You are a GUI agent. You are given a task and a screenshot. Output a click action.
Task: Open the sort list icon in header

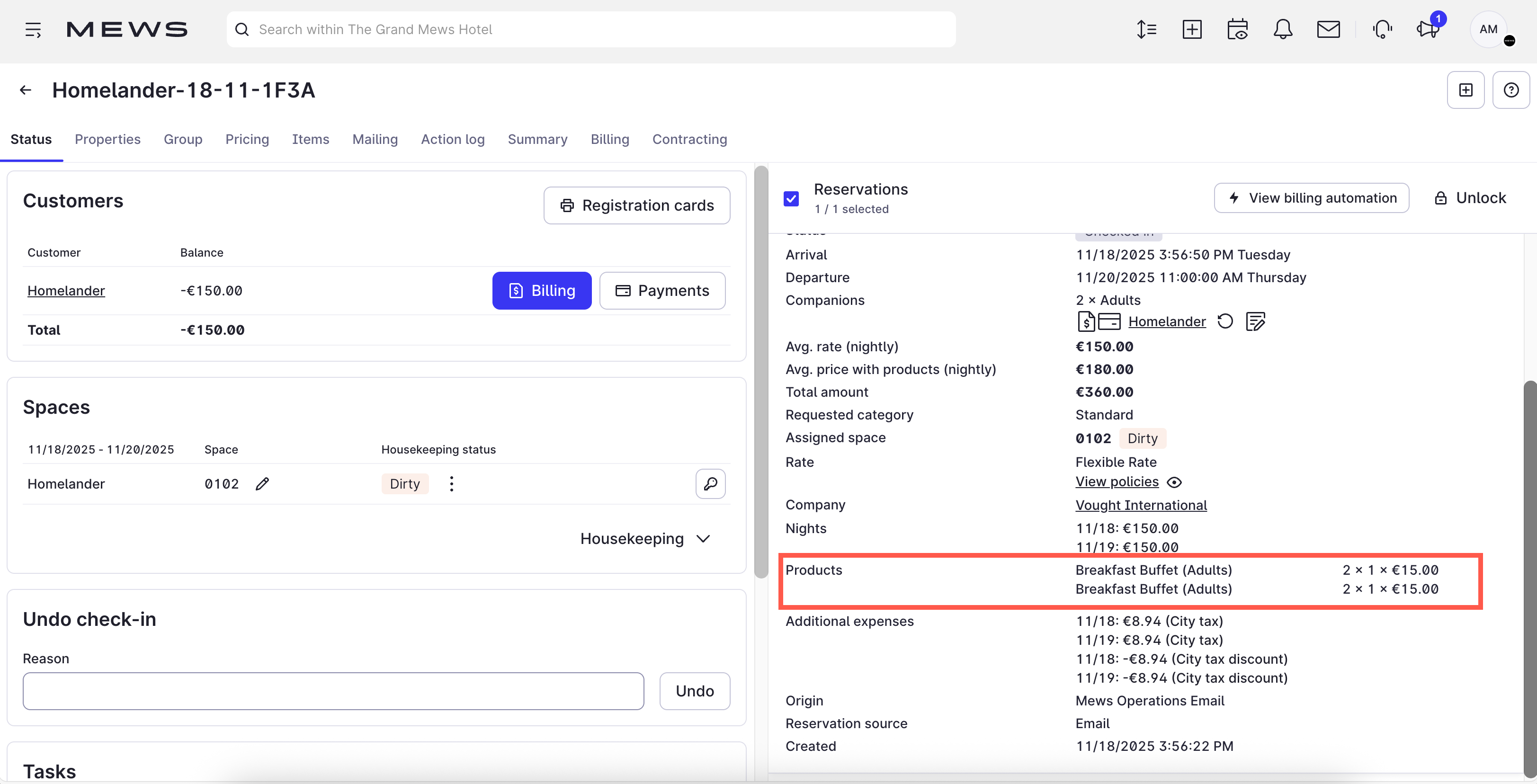coord(1146,29)
